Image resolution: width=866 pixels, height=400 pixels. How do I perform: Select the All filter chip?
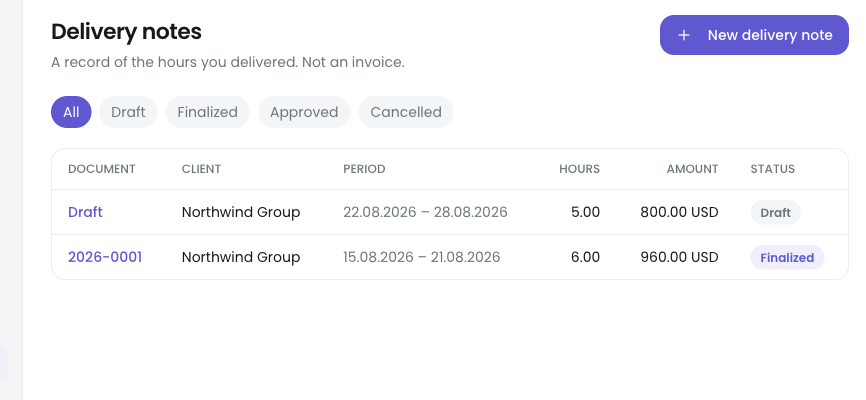pos(71,112)
